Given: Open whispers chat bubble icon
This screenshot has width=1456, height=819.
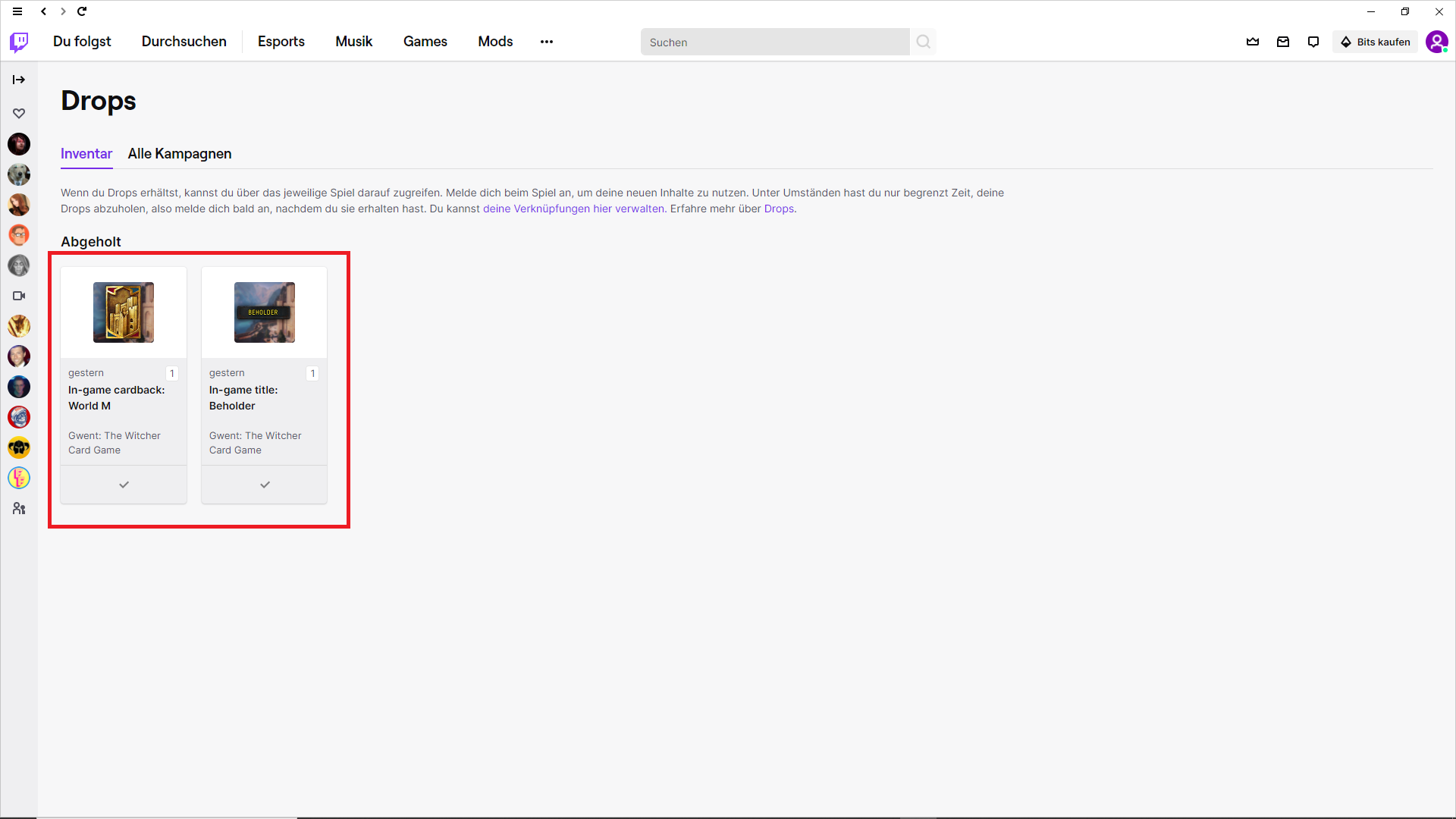Looking at the screenshot, I should click(1313, 42).
